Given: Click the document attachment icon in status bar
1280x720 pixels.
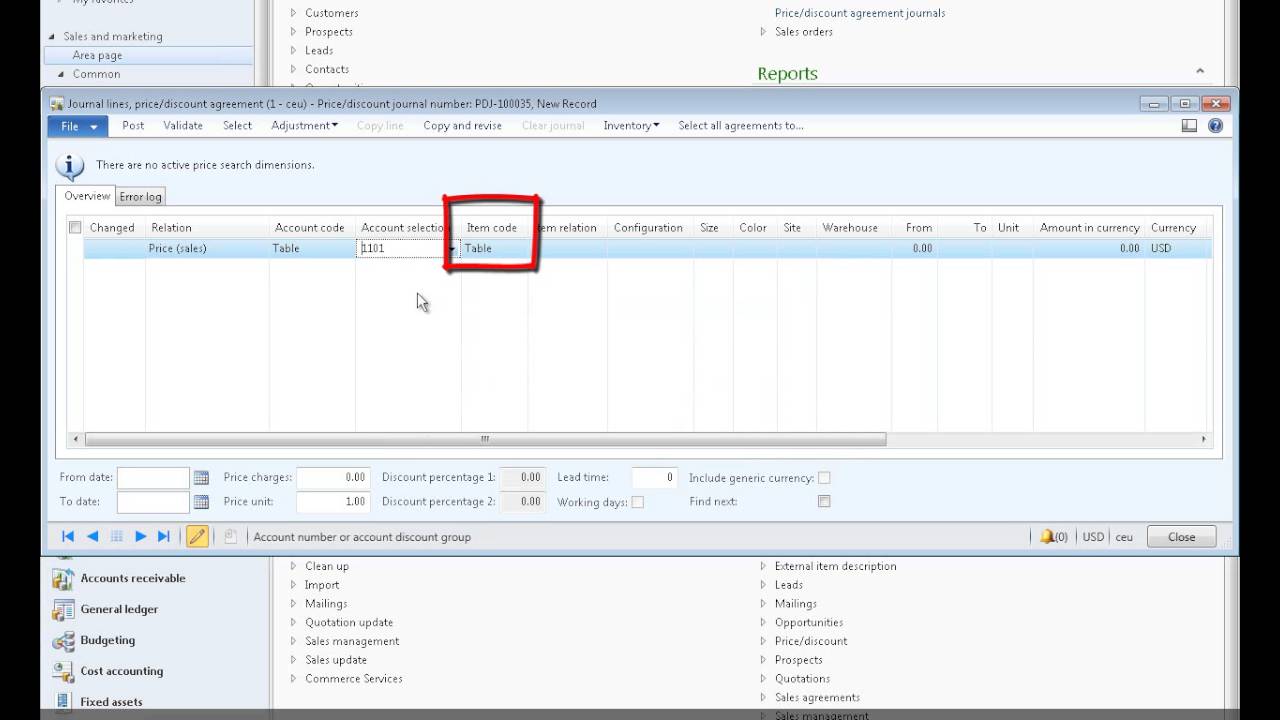Looking at the screenshot, I should pos(230,537).
